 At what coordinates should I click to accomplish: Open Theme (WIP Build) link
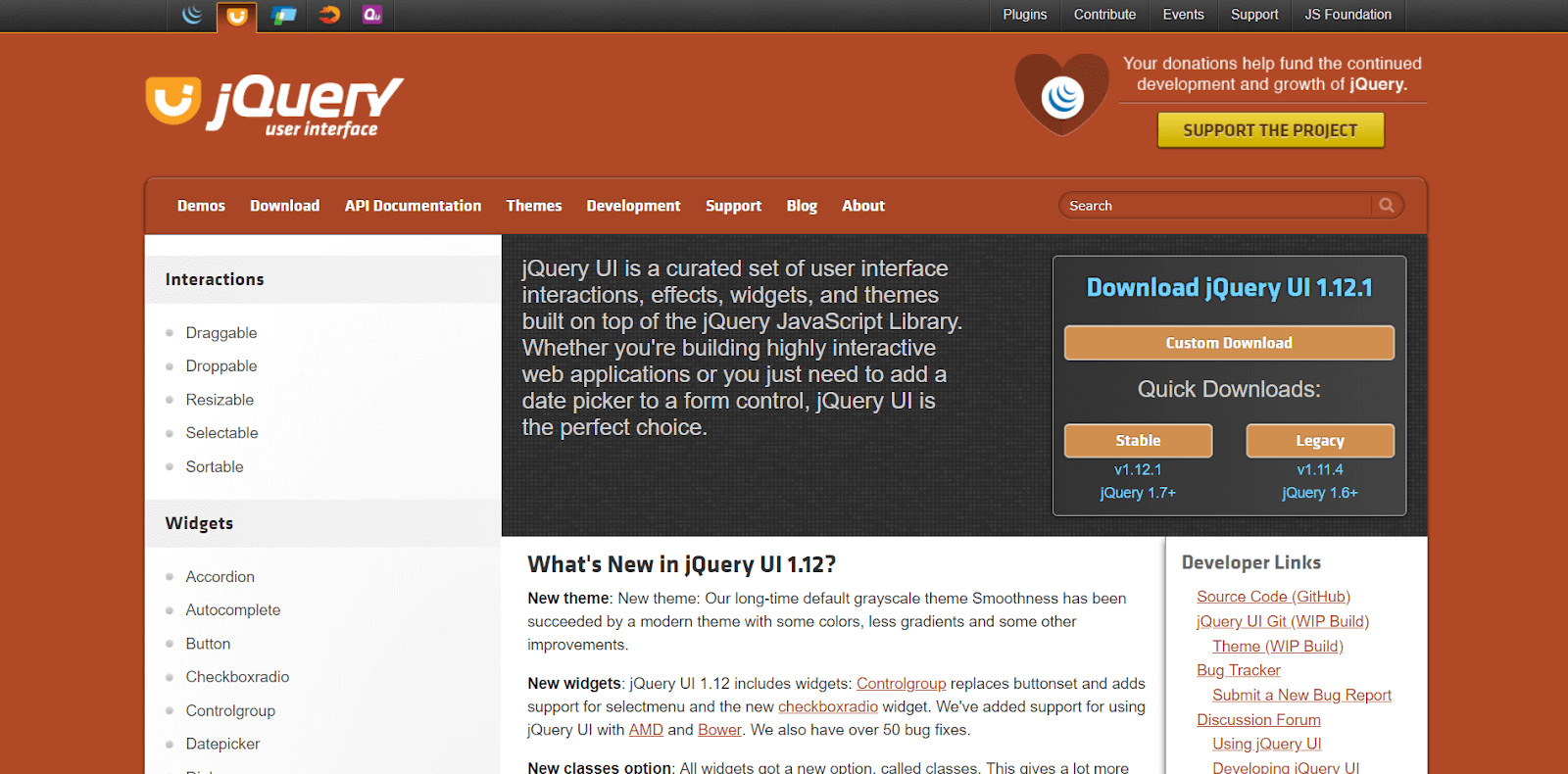click(x=1277, y=647)
